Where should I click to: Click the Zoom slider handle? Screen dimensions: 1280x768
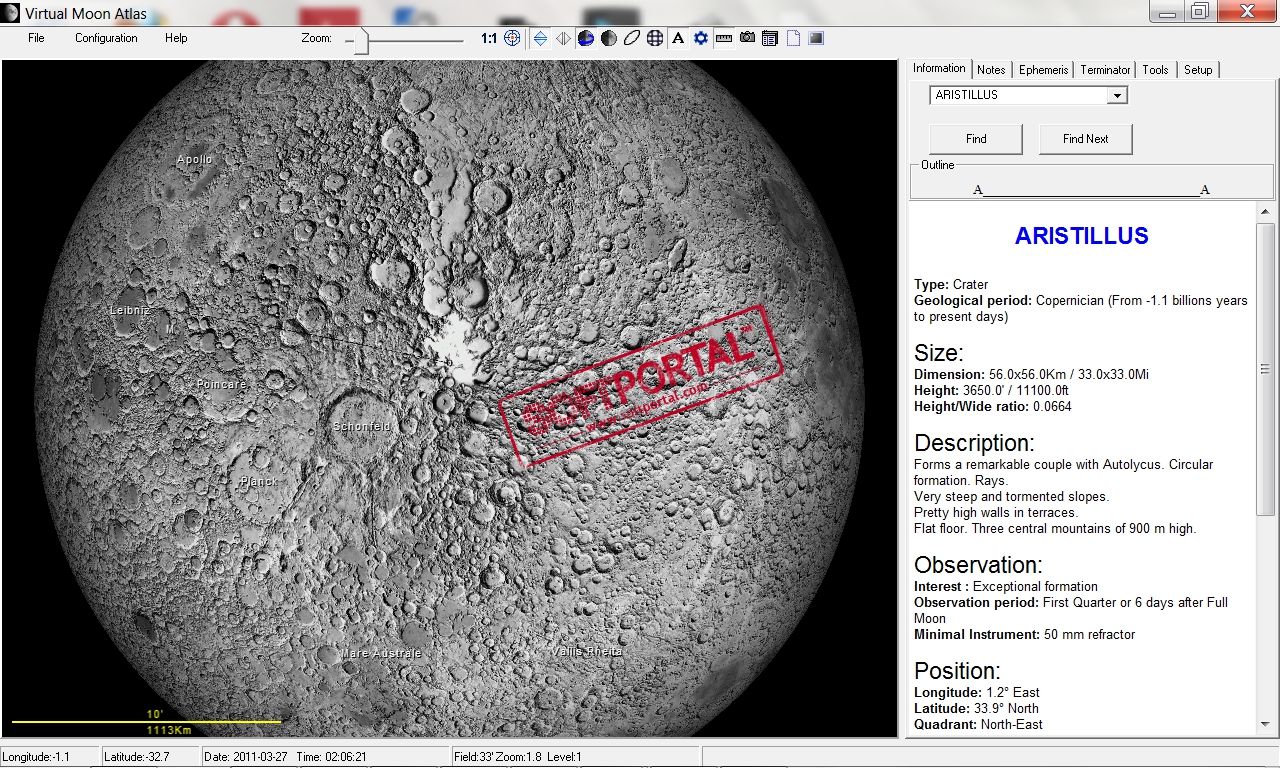(362, 40)
